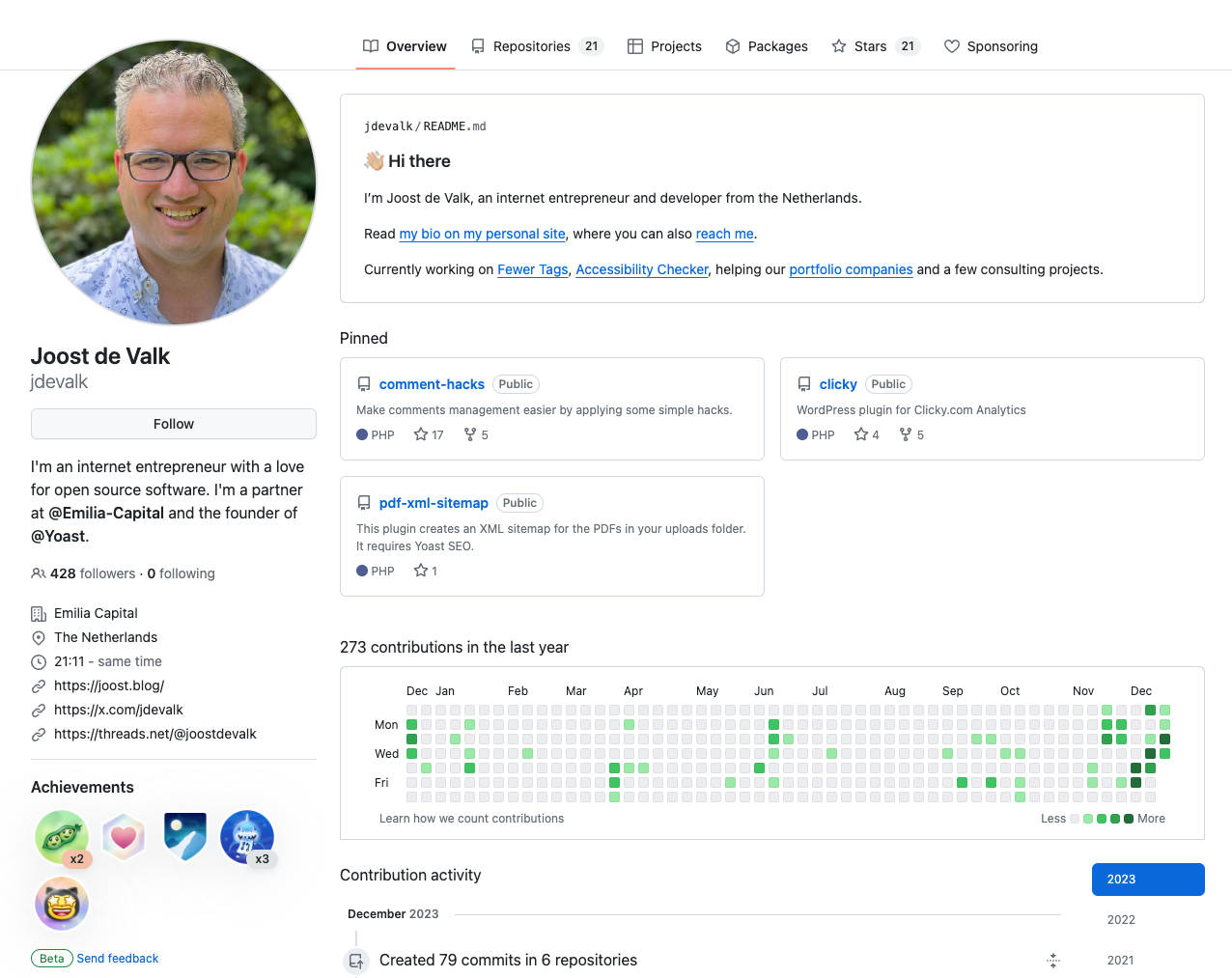
Task: Select the Arctic Code Vault Contributor badge
Action: pyautogui.click(x=185, y=837)
